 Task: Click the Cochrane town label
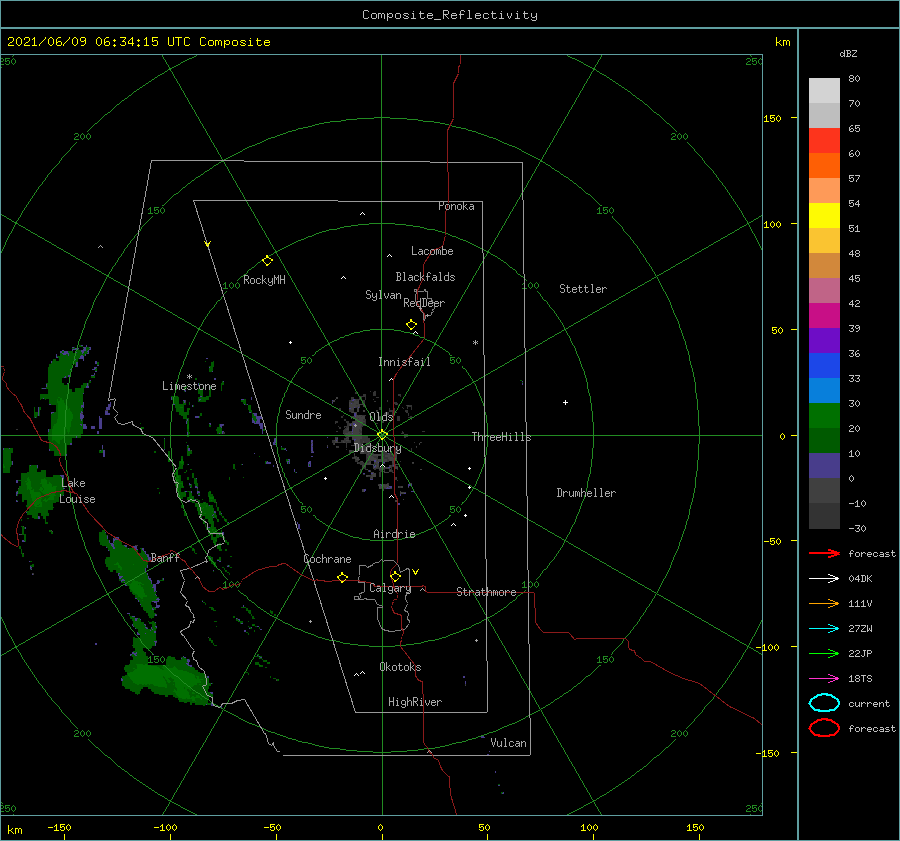tap(327, 559)
